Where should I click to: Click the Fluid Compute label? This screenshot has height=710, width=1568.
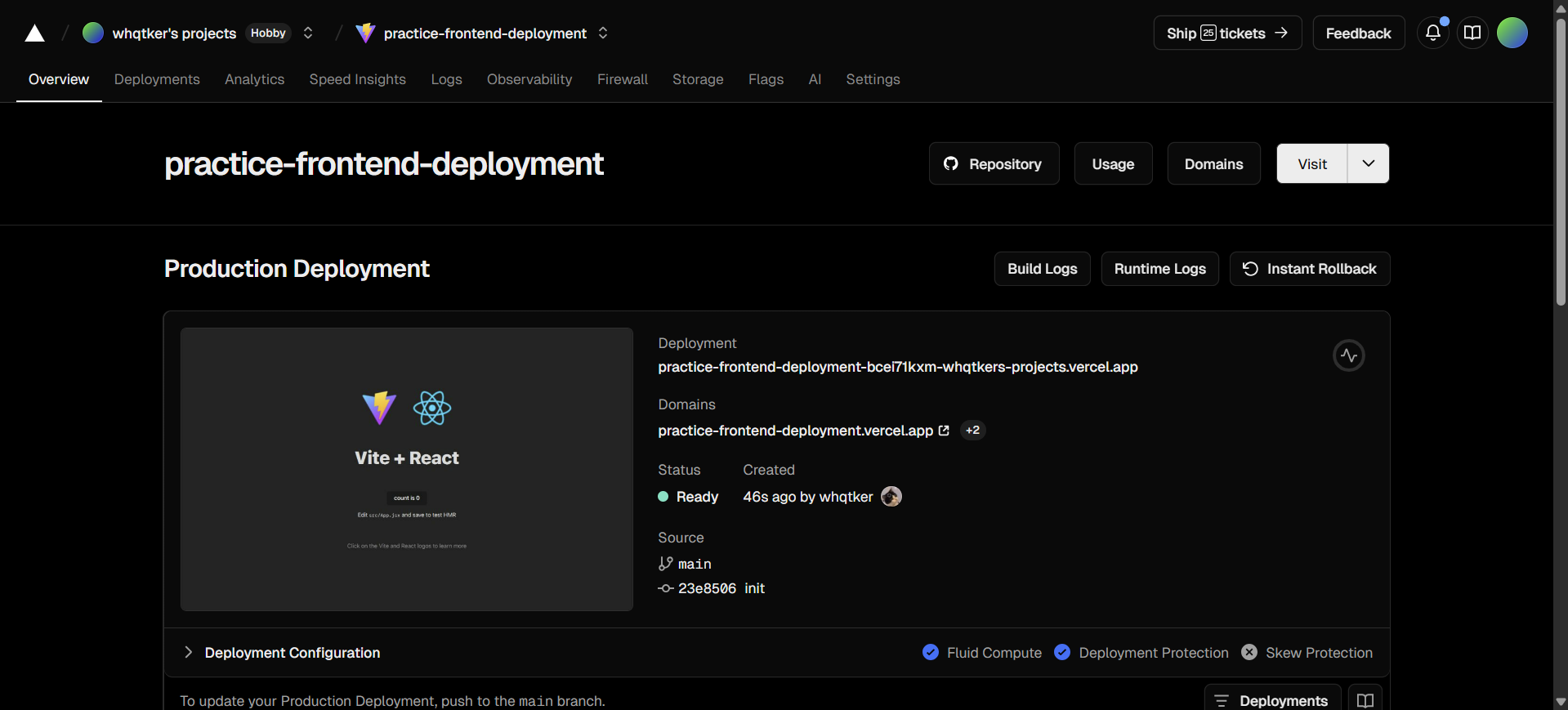994,653
